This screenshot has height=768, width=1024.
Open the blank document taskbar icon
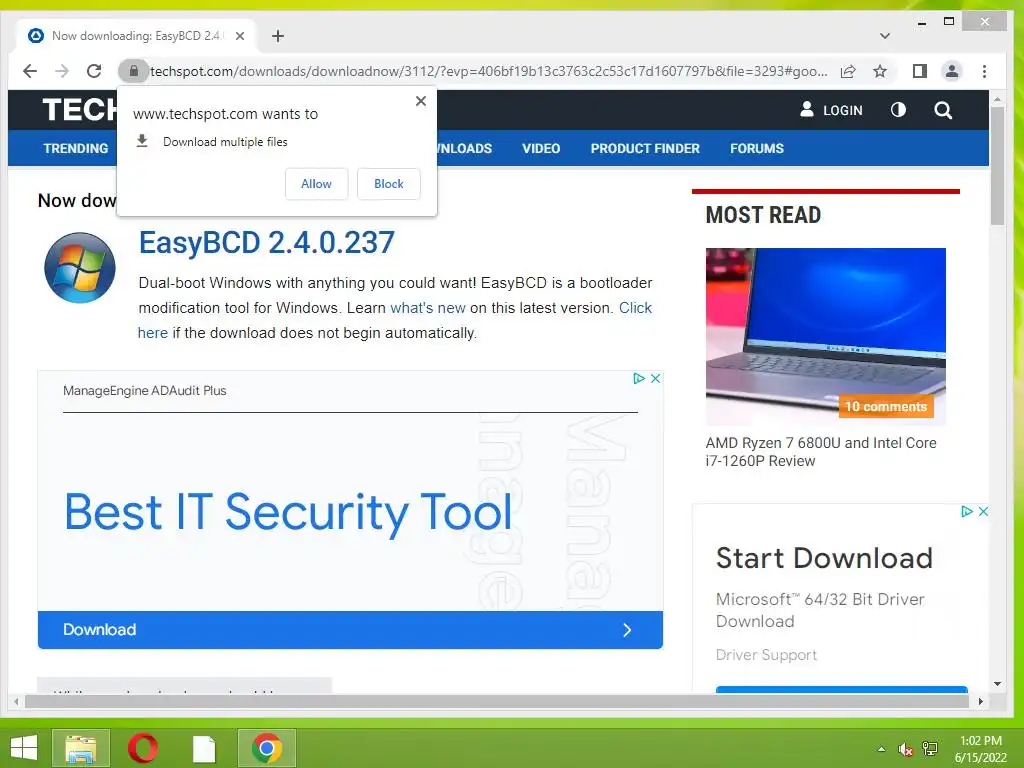click(x=204, y=748)
